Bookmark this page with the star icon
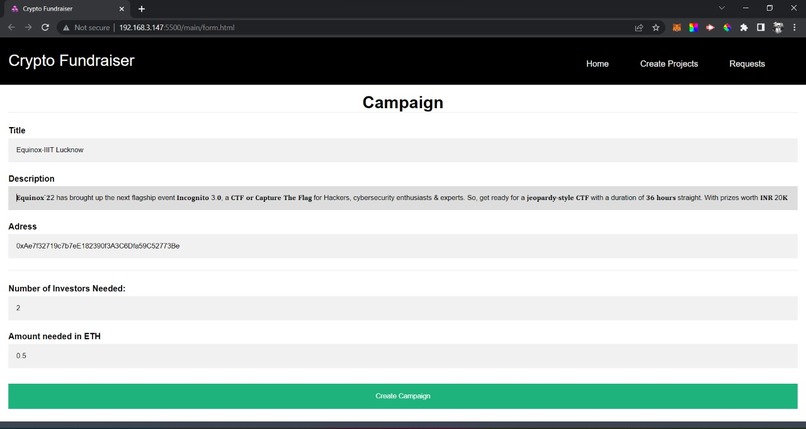The width and height of the screenshot is (806, 429). click(656, 28)
